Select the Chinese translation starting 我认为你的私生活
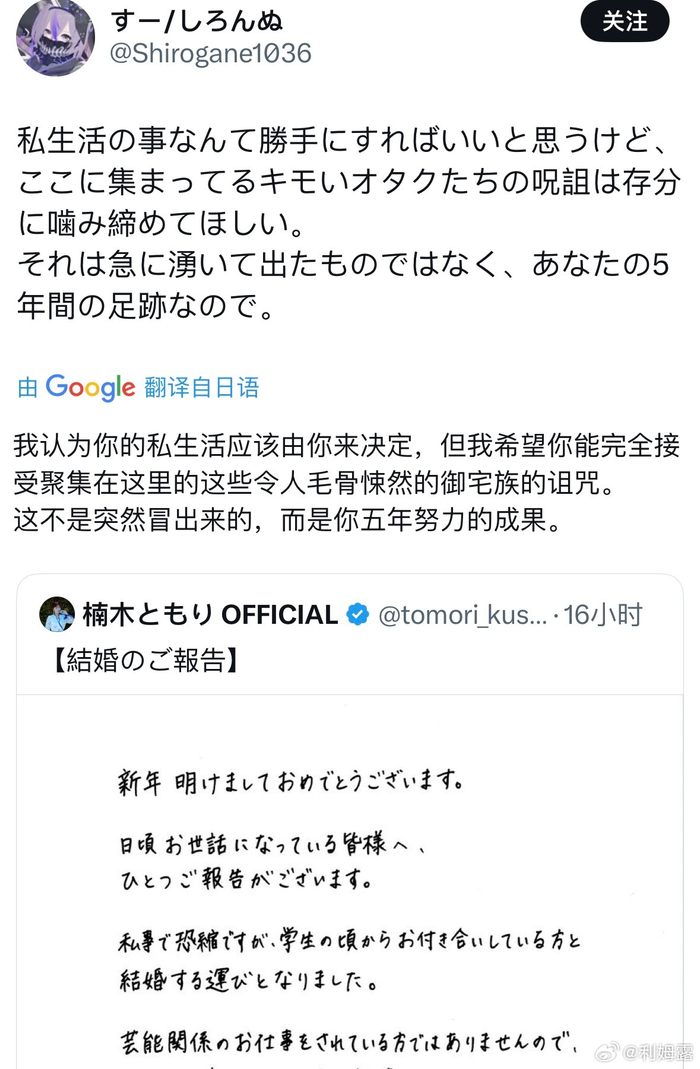700x1069 pixels. tap(347, 445)
